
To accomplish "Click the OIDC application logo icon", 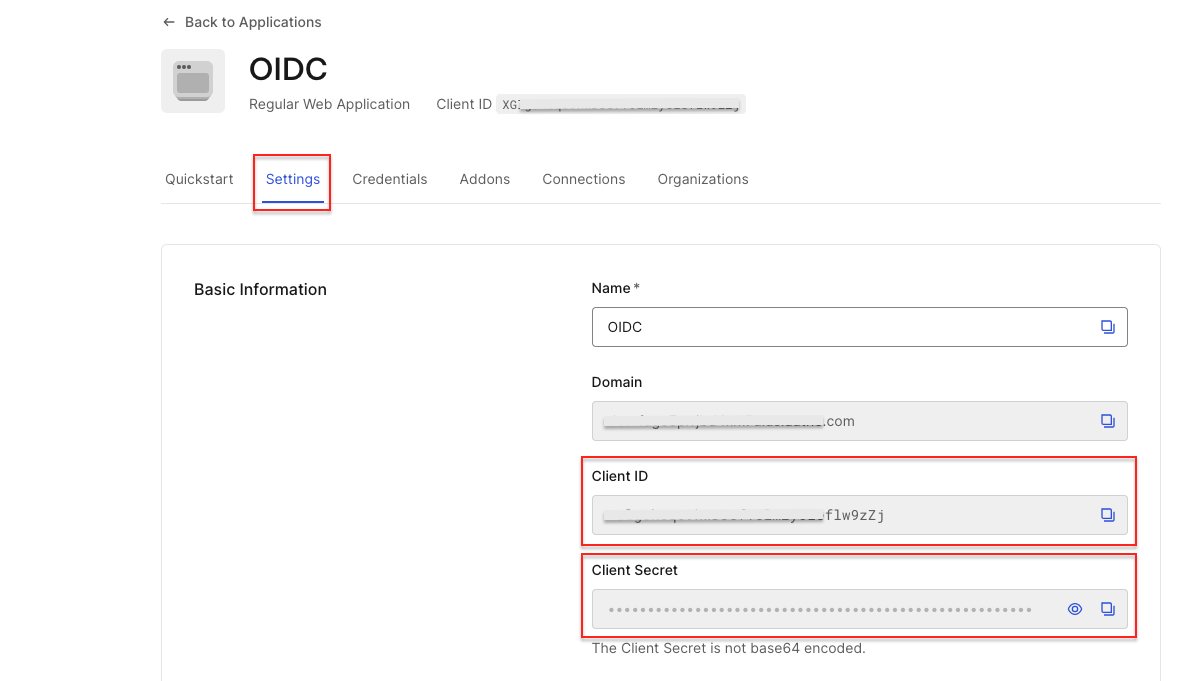I will pyautogui.click(x=193, y=81).
